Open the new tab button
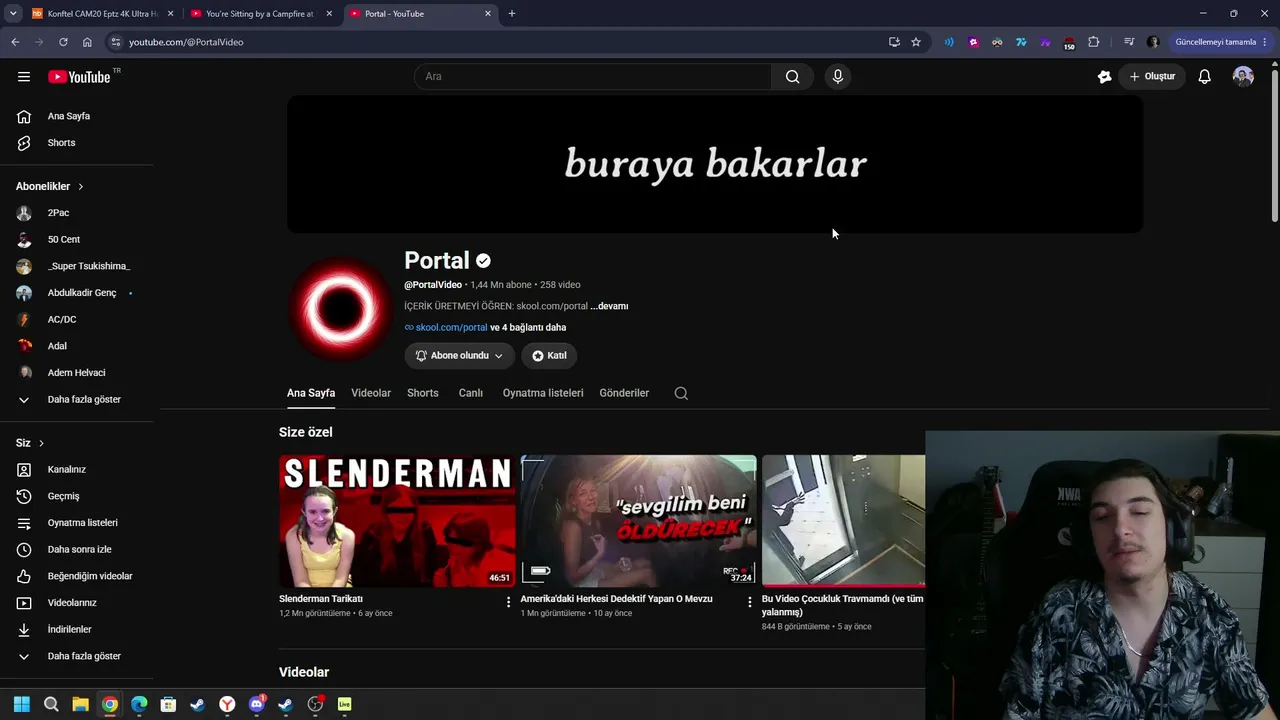 (512, 14)
